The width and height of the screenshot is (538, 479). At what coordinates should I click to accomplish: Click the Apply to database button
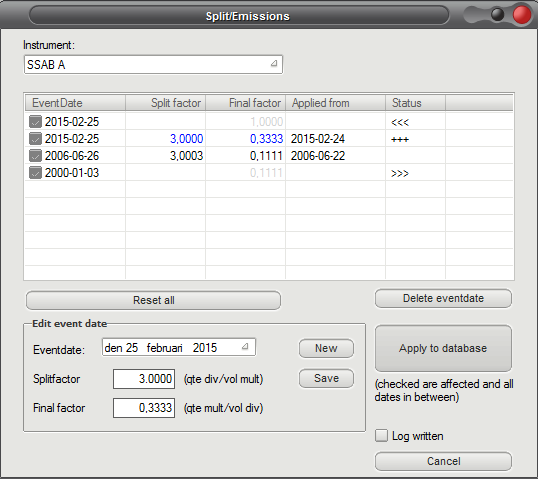[443, 348]
